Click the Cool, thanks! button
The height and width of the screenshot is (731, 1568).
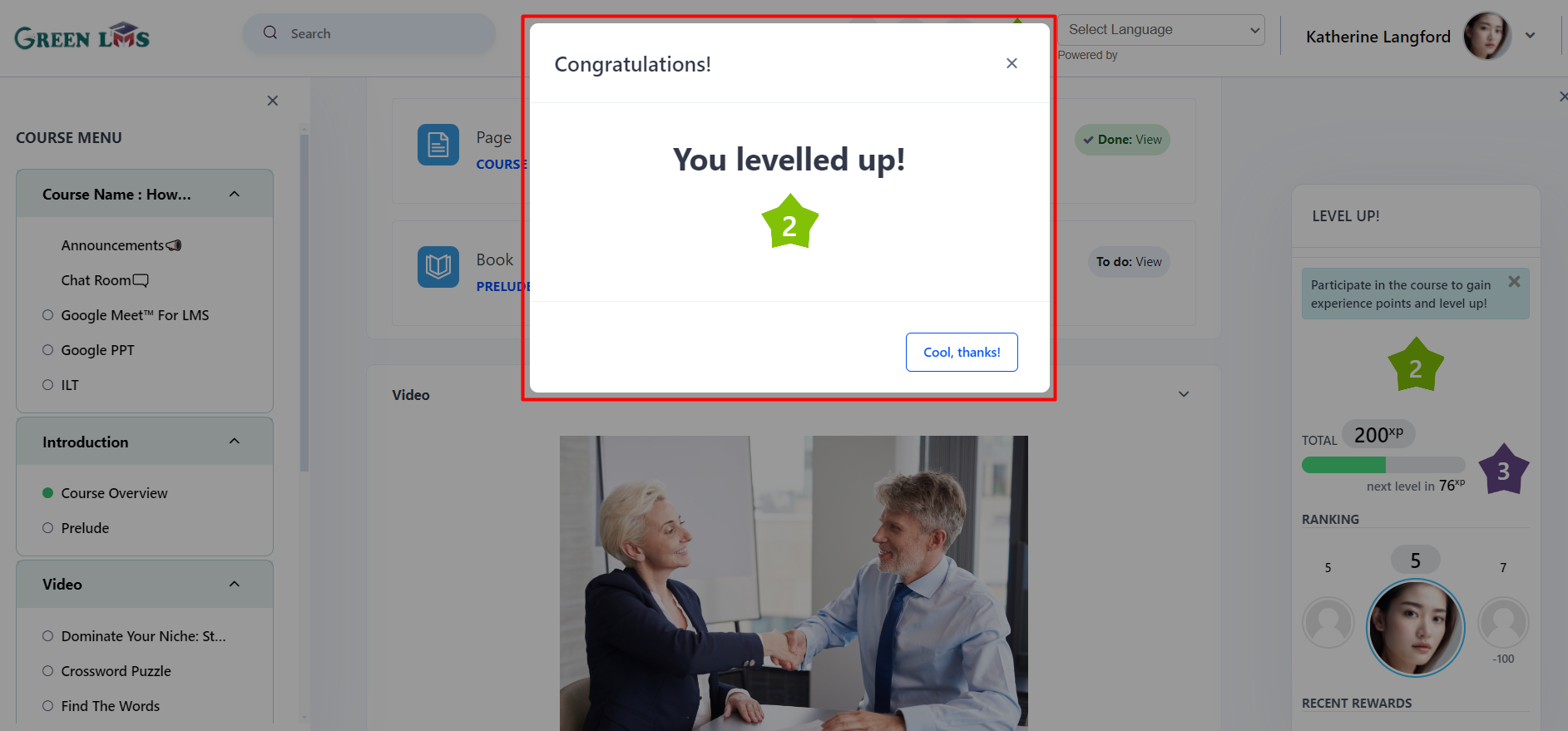(x=962, y=352)
